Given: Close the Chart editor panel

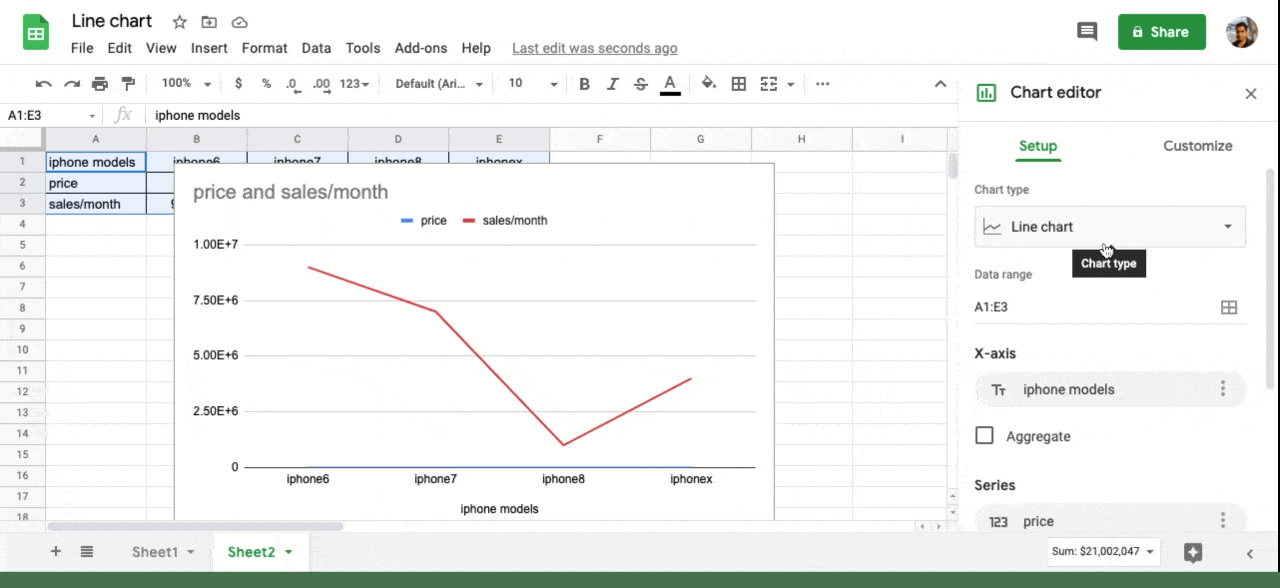Looking at the screenshot, I should click(1251, 93).
